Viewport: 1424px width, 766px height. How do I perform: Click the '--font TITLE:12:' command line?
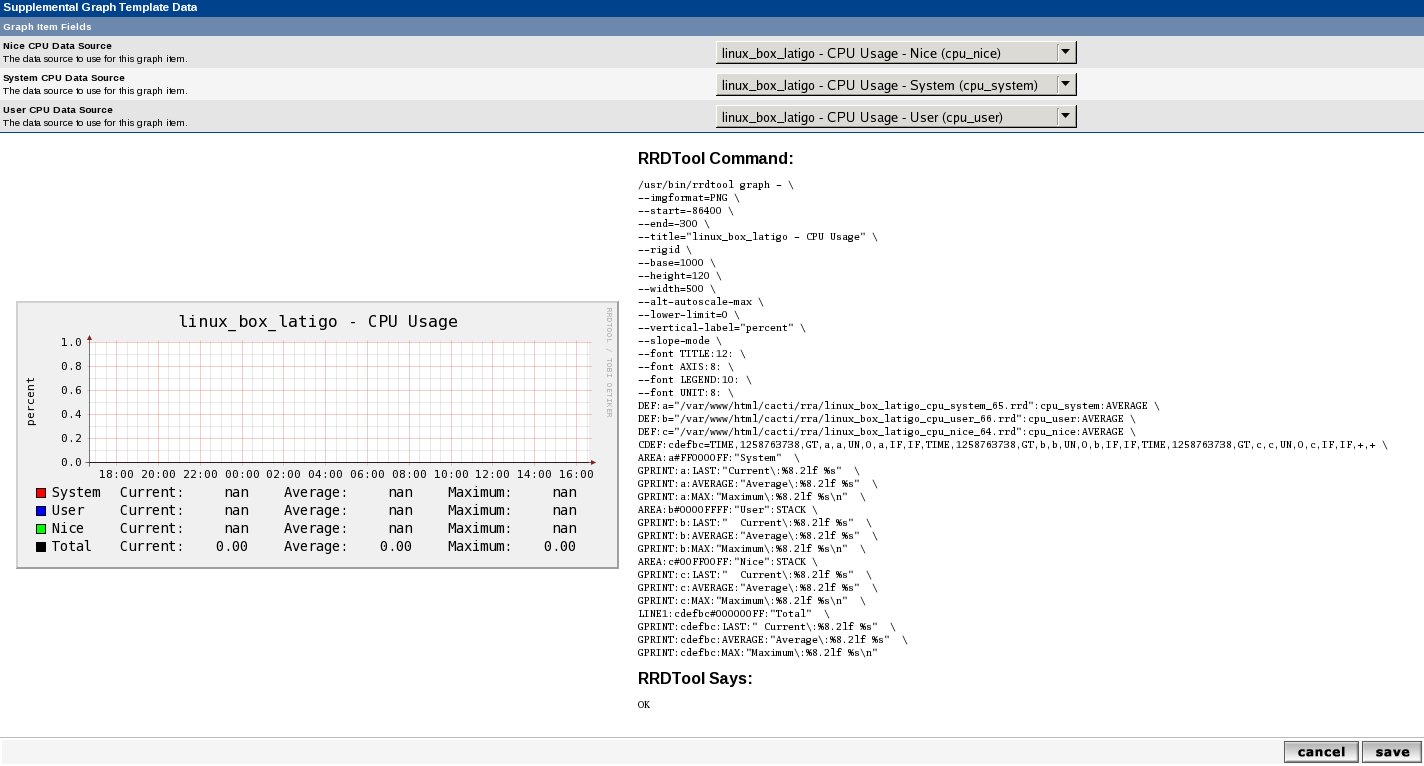692,354
